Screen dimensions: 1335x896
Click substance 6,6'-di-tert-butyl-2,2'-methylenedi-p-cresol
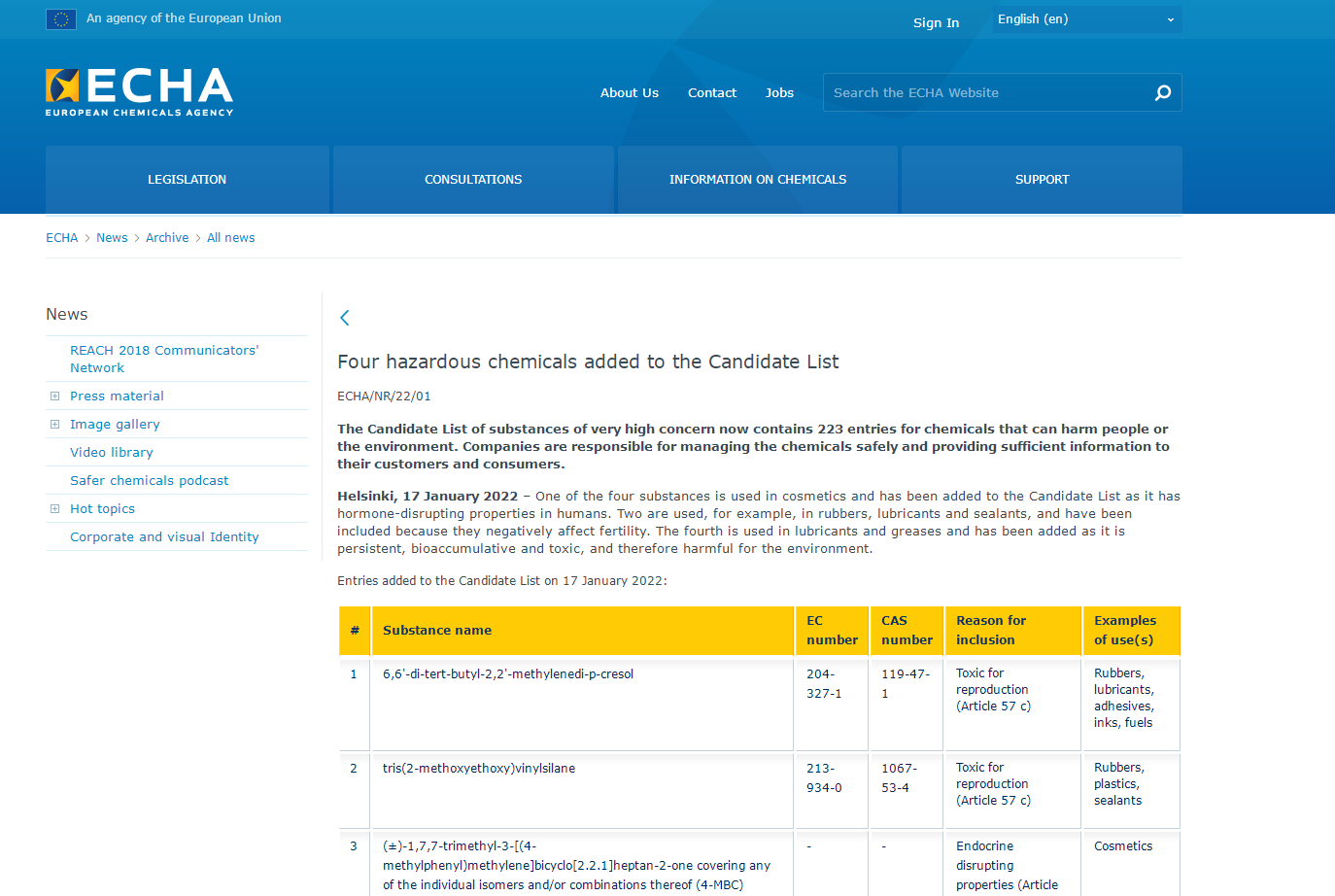[508, 674]
